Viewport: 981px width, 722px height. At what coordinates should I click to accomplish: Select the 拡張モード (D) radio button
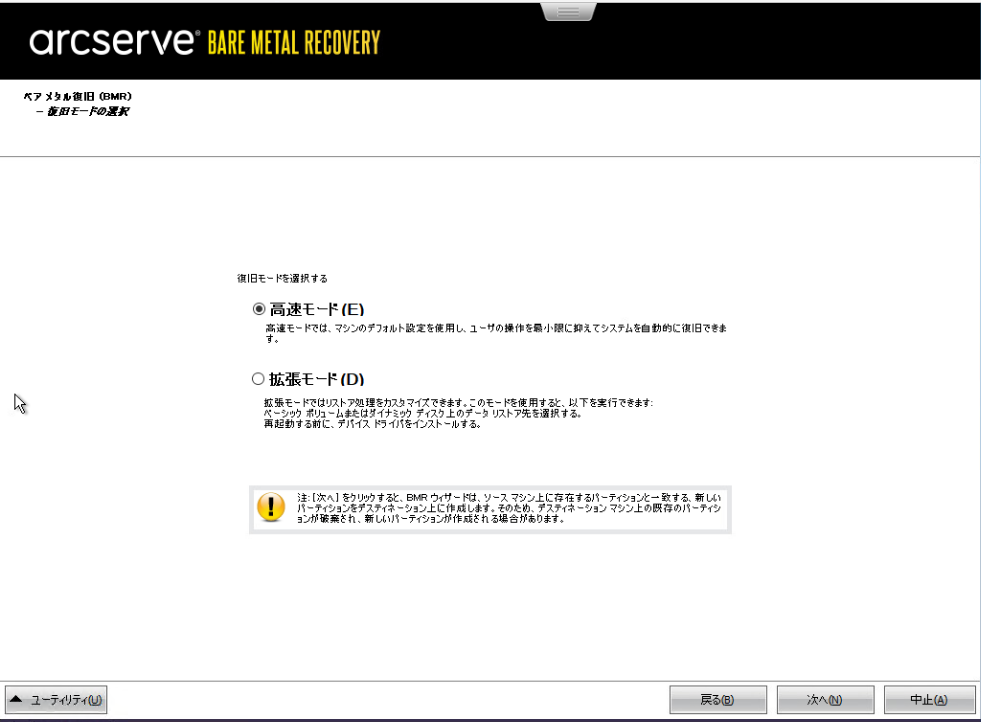[x=258, y=379]
